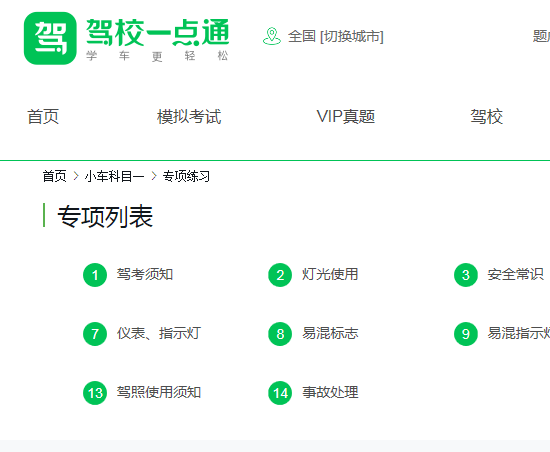Click 小车科目一 breadcrumb link
Screen dimensions: 550x452
(114, 176)
